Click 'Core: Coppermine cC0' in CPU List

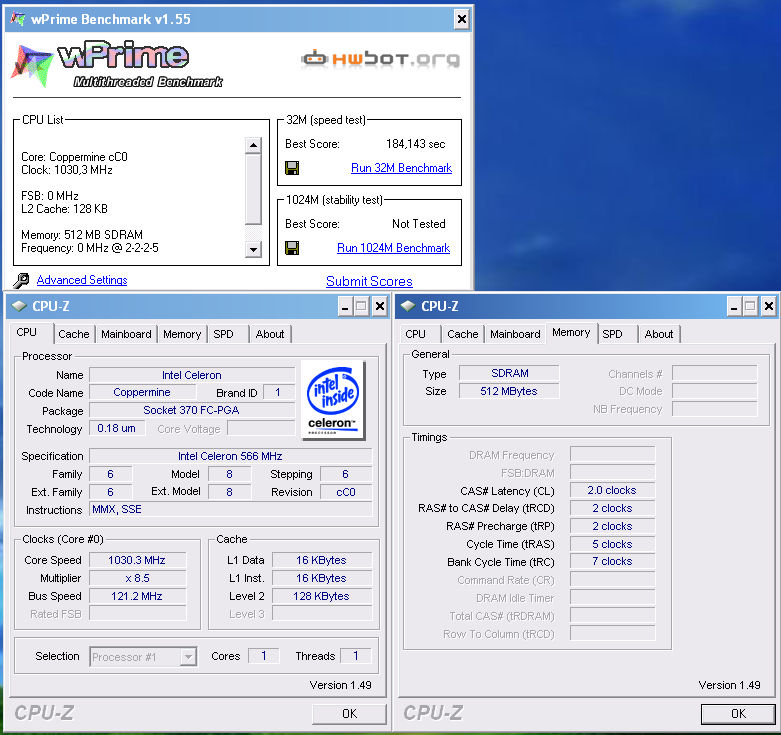[74, 157]
